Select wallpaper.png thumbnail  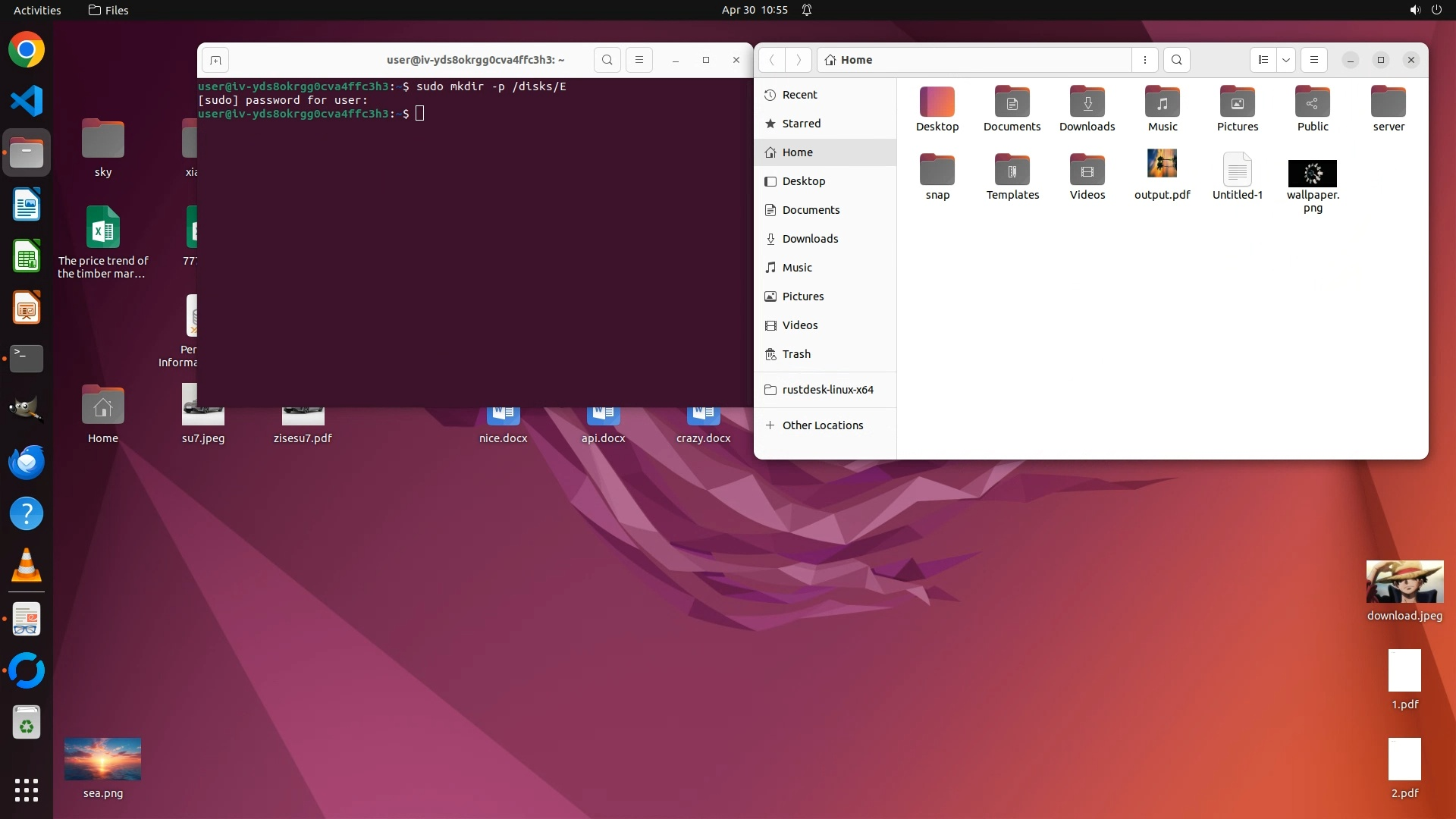click(x=1312, y=173)
